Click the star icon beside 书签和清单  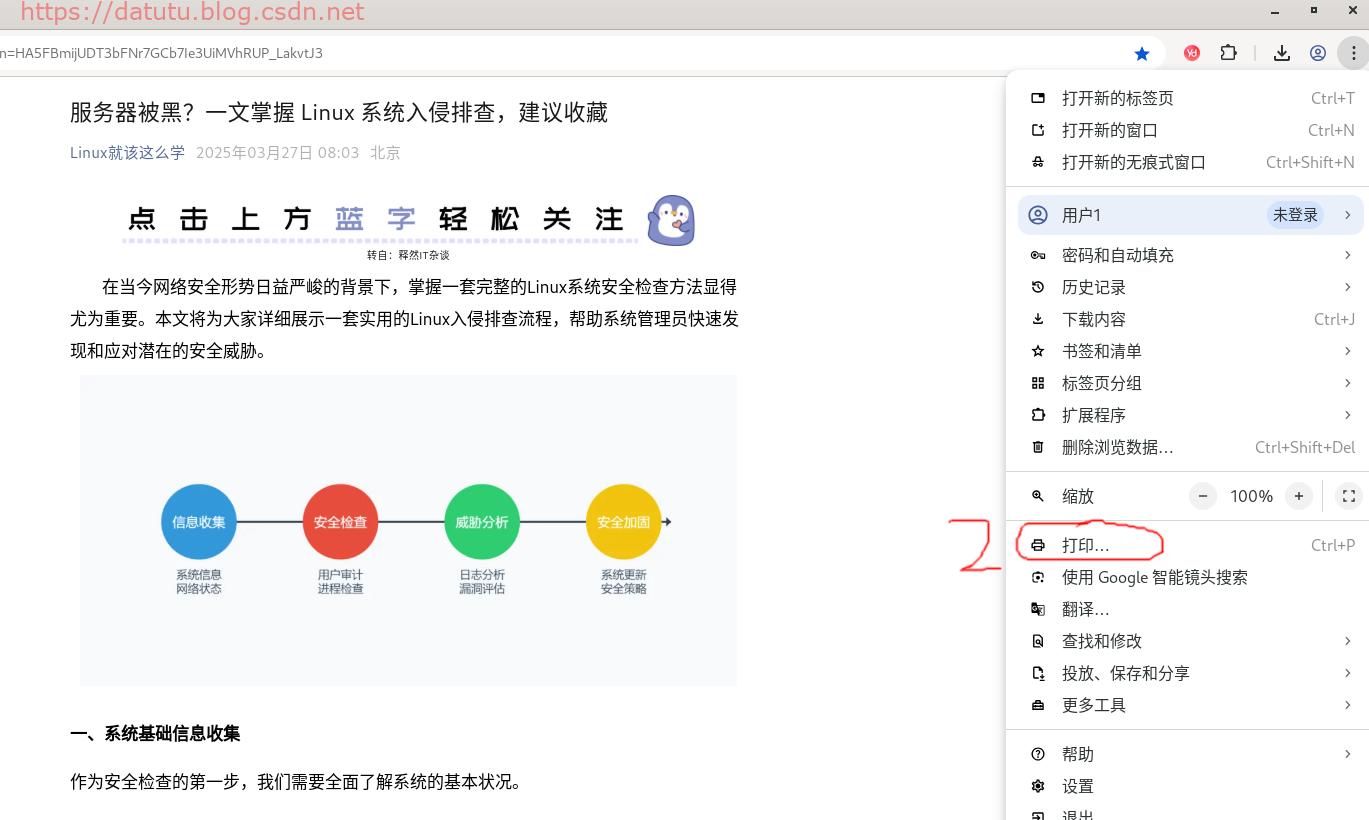(x=1038, y=351)
